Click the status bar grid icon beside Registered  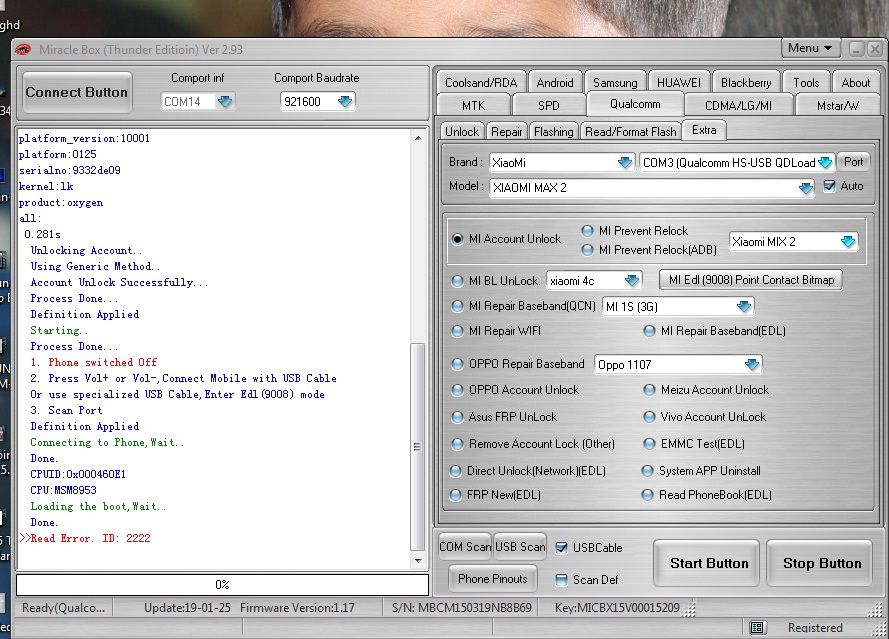coord(757,628)
